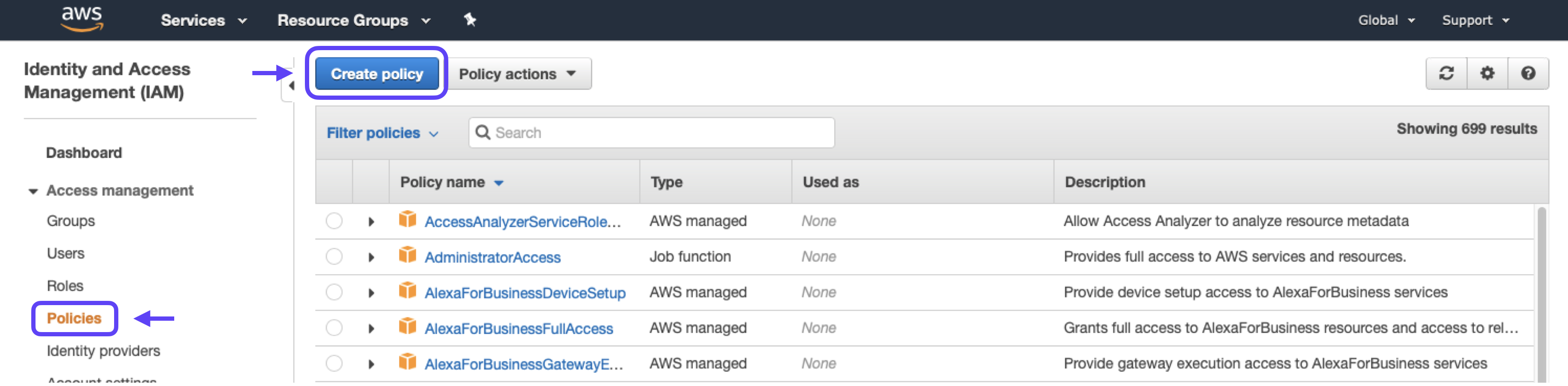Open the help question mark icon
Image resolution: width=1568 pixels, height=386 pixels.
(1528, 73)
